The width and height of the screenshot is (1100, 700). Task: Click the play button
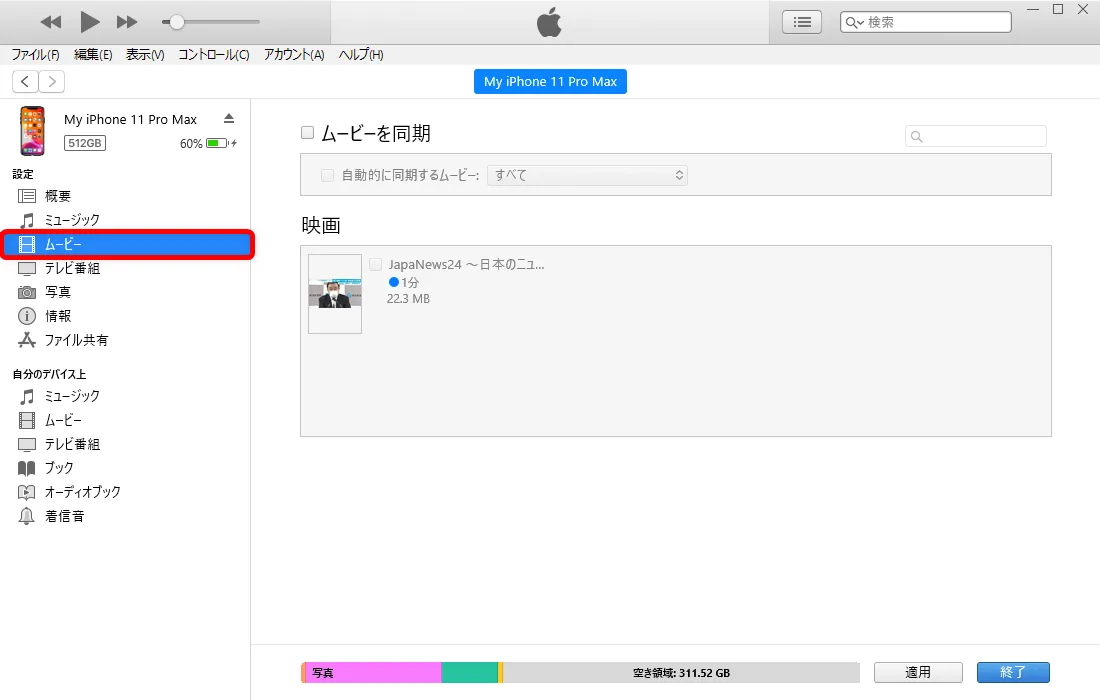(89, 22)
